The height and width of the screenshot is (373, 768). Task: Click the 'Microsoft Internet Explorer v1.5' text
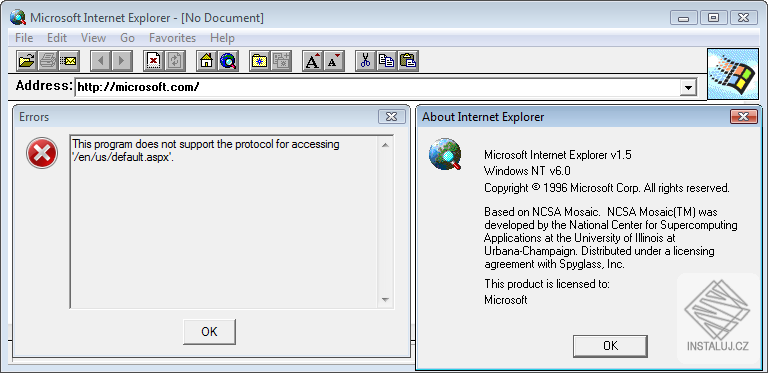pos(558,155)
